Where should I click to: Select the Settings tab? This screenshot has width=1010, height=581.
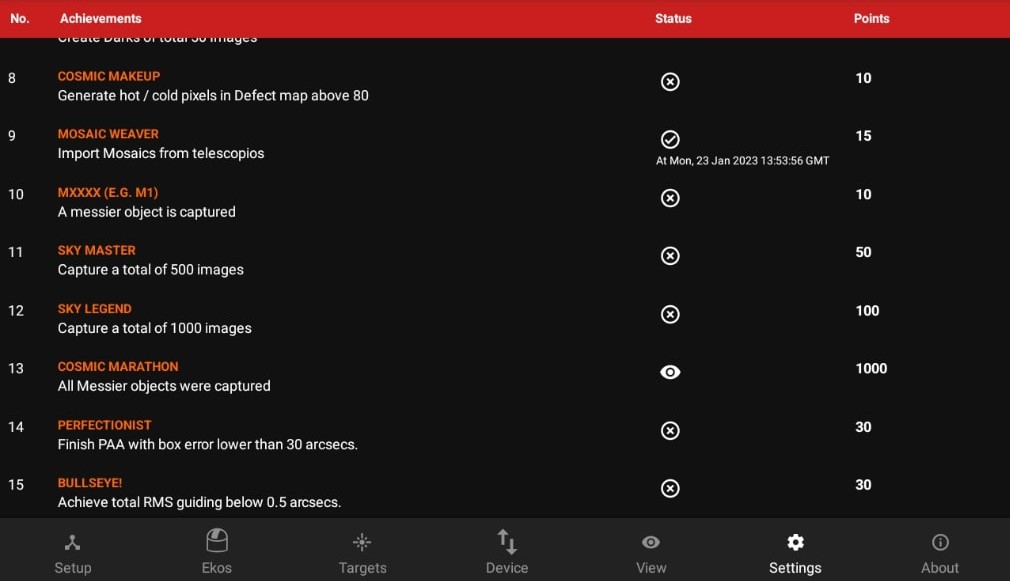[795, 553]
